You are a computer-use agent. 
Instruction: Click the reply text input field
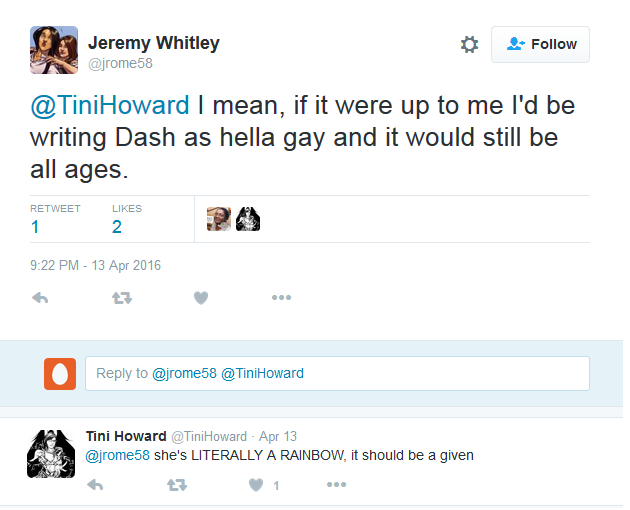coord(337,374)
